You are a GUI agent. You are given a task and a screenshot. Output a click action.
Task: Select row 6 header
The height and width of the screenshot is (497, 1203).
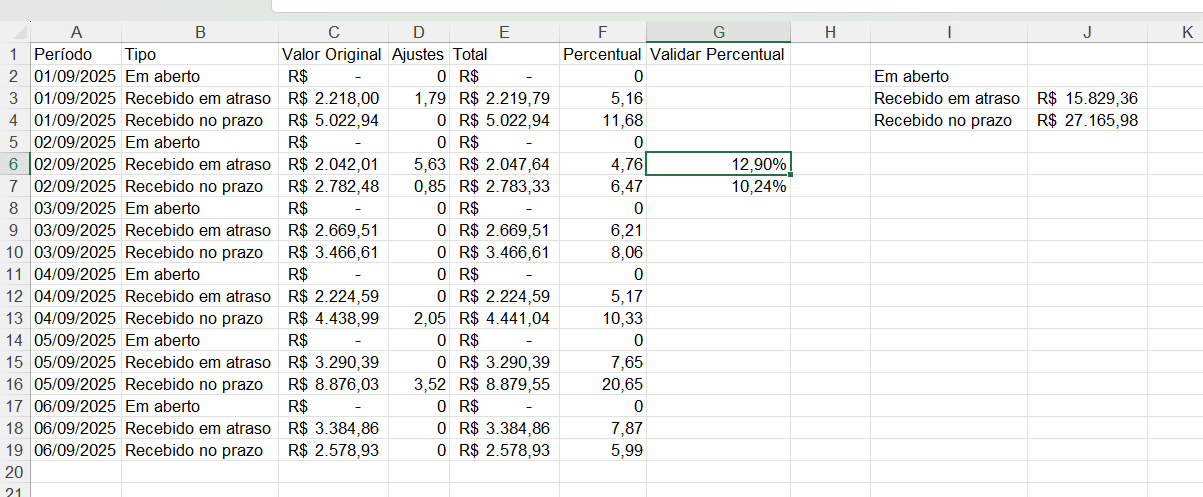click(x=15, y=164)
